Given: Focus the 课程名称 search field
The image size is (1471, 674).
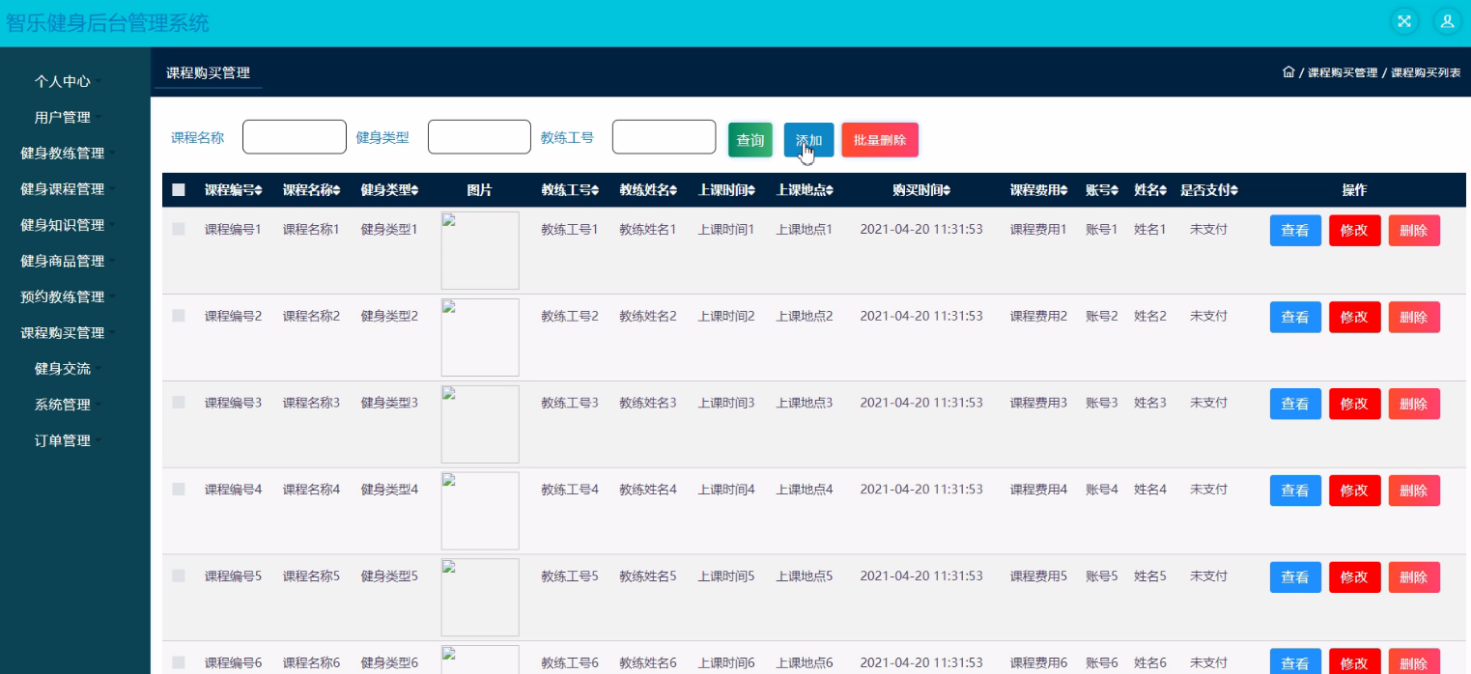Looking at the screenshot, I should point(294,137).
